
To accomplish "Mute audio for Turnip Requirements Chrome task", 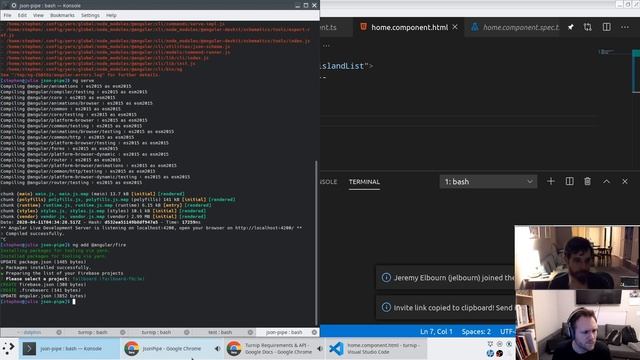I will click(320, 349).
